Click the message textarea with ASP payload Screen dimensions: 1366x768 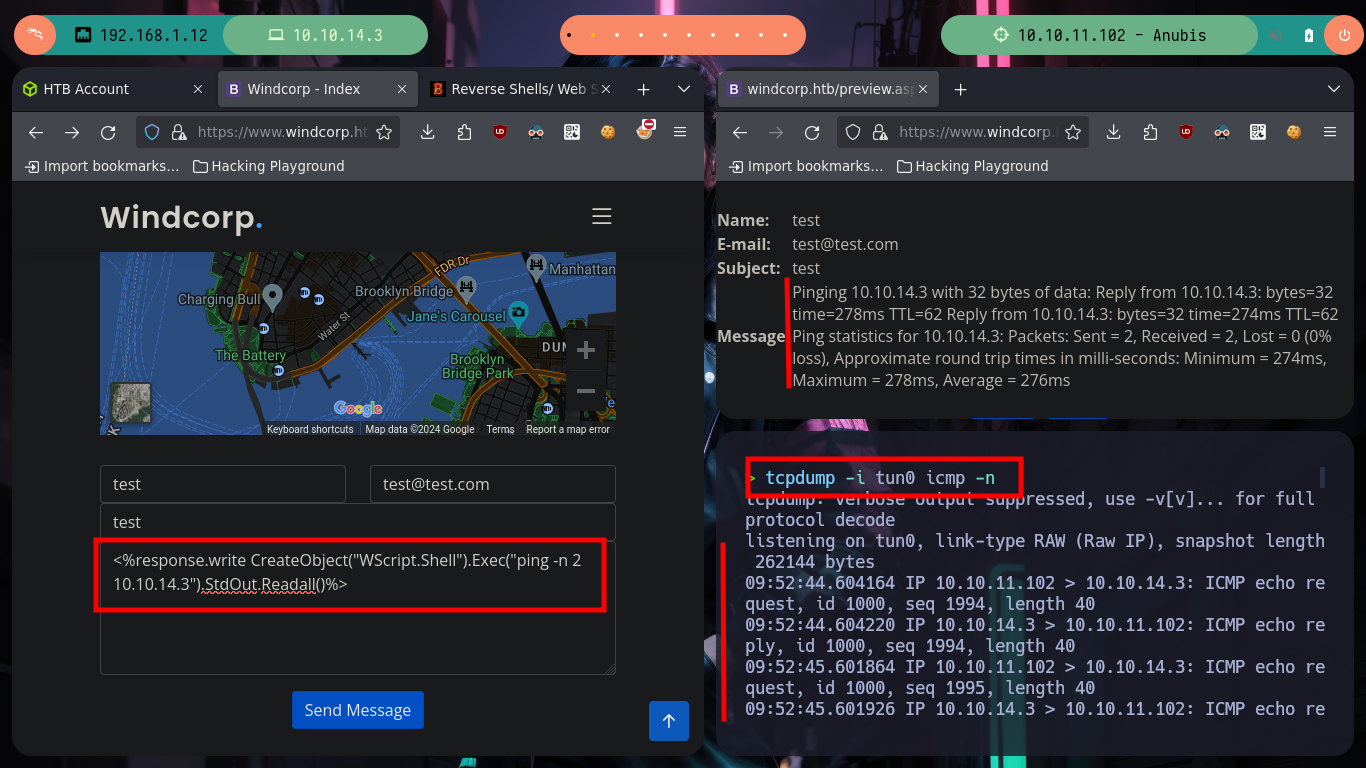pyautogui.click(x=358, y=608)
